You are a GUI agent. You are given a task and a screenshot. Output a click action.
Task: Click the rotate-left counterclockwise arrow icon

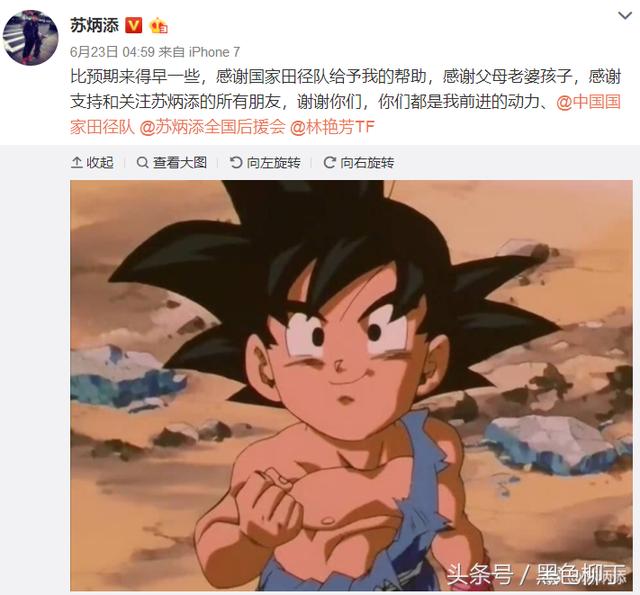pyautogui.click(x=236, y=162)
